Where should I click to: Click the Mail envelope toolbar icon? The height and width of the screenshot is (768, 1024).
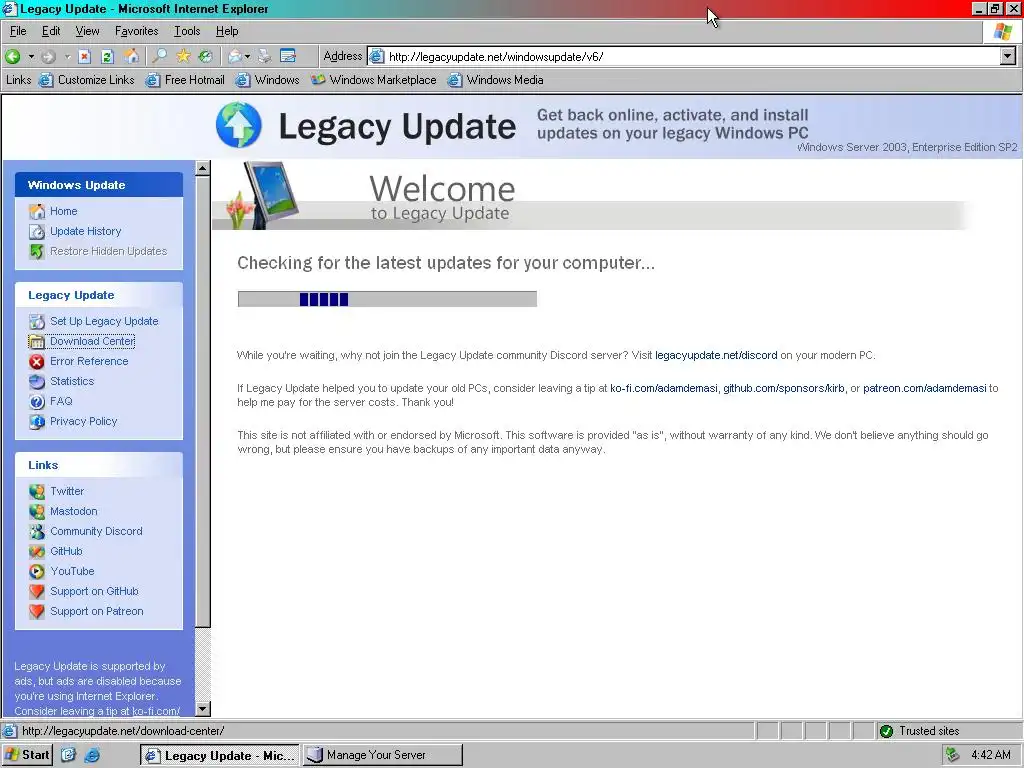click(x=234, y=57)
